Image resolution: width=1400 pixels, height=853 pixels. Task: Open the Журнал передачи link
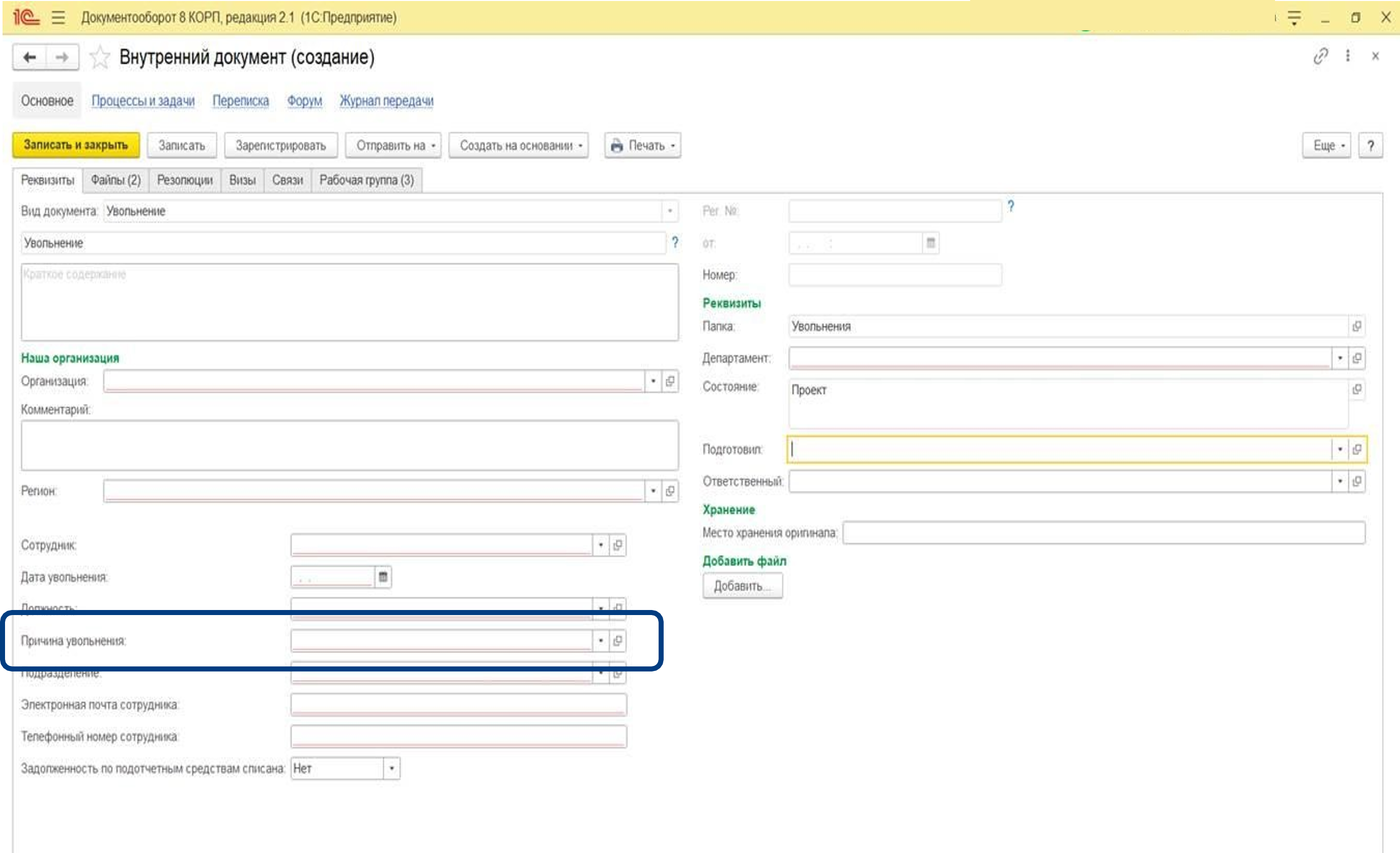point(387,101)
